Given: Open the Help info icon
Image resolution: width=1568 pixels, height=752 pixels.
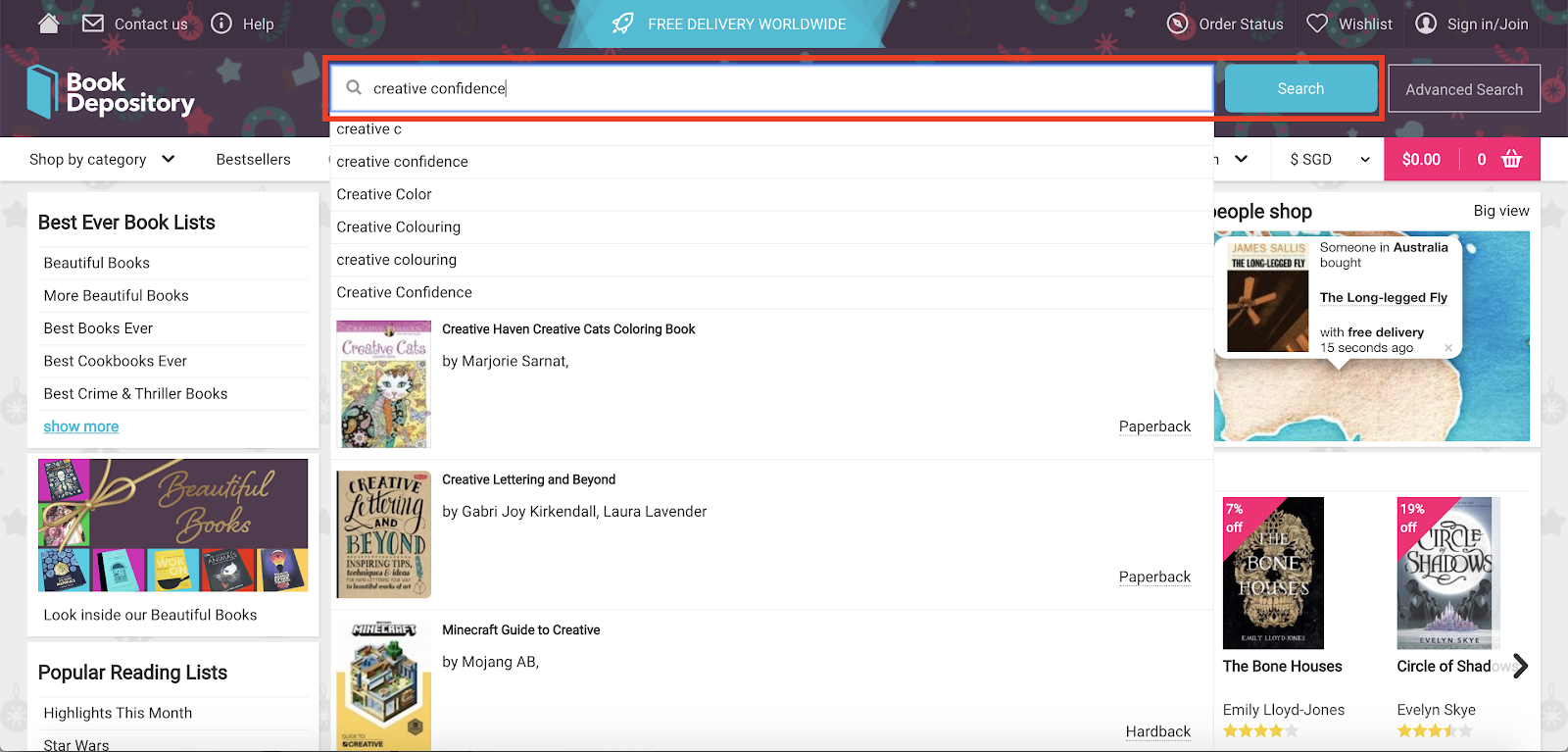Looking at the screenshot, I should tap(221, 23).
